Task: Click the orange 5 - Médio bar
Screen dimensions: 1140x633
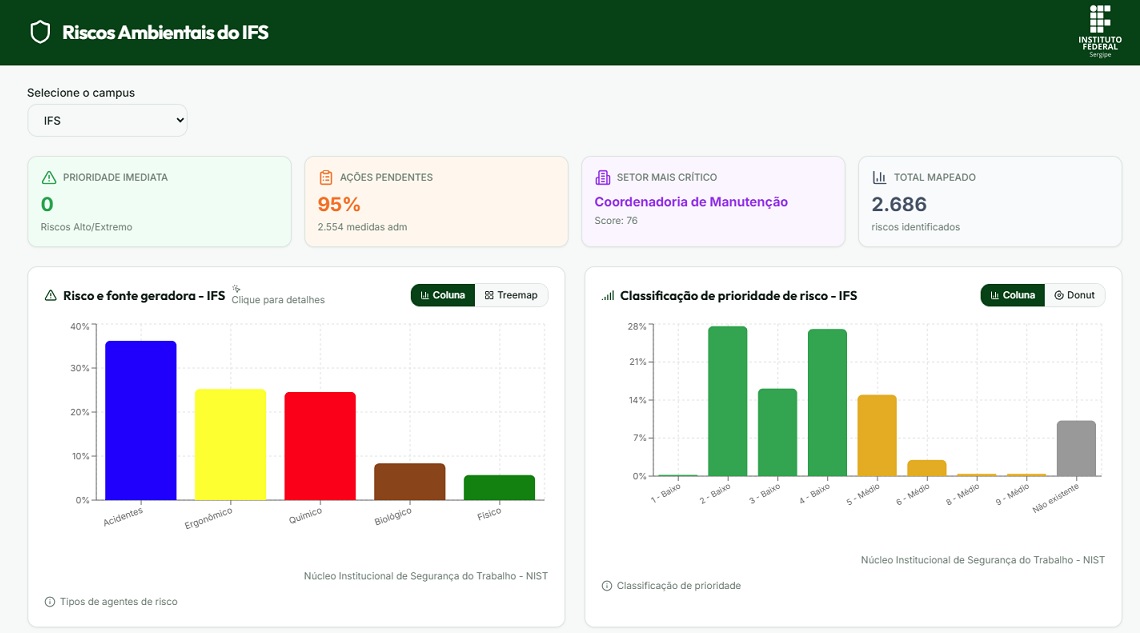Action: (x=877, y=435)
